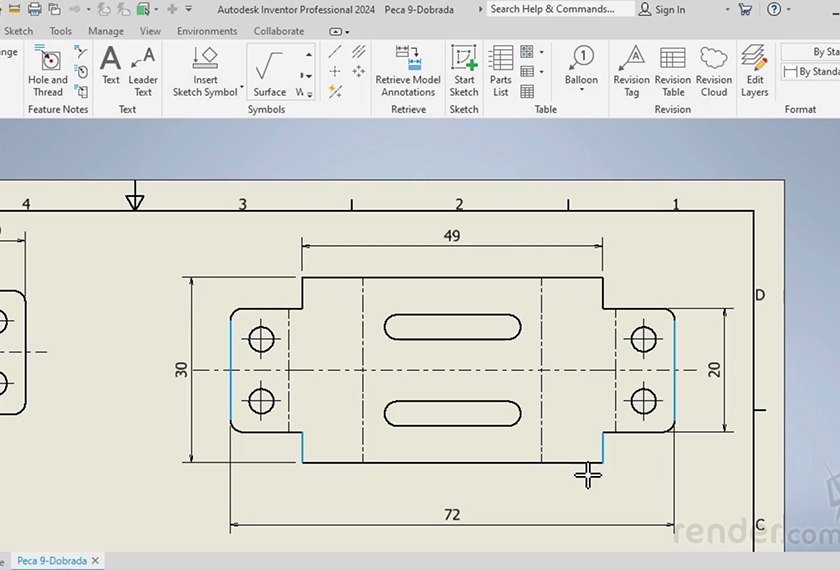
Task: Open the Collaborate ribbon tab
Action: (281, 31)
